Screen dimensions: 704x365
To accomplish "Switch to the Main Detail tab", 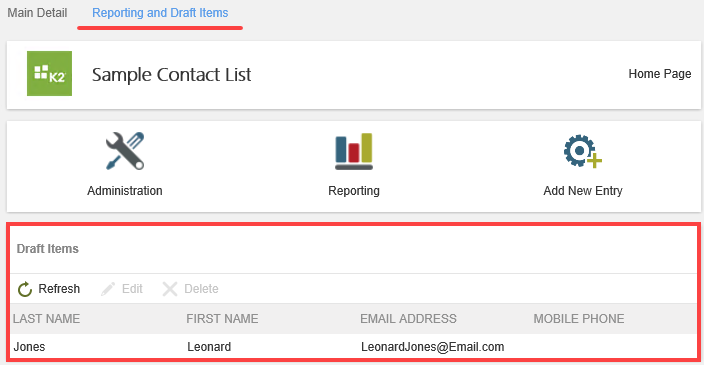I will tap(37, 13).
